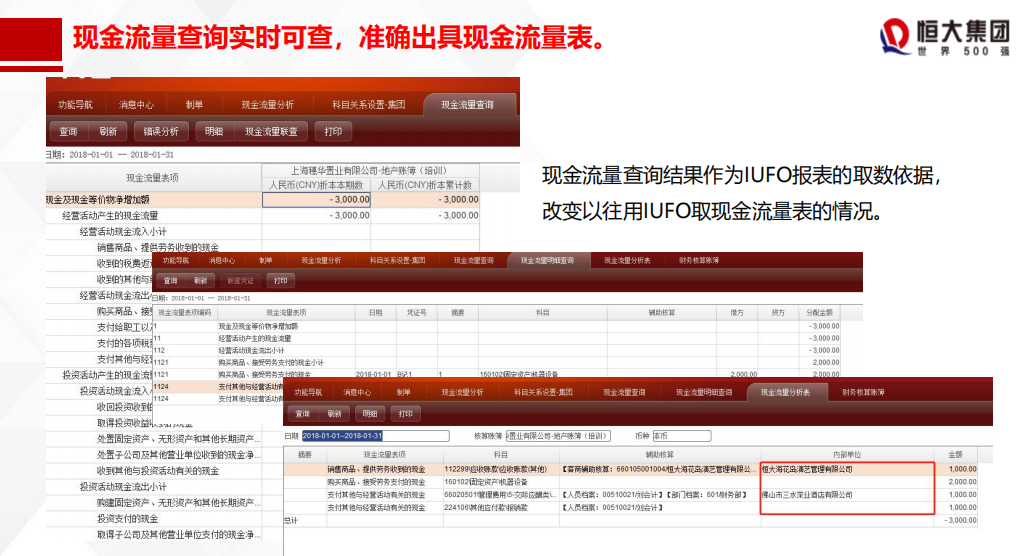Open 消息中心 tab in the 现金流量查询 window

click(136, 104)
